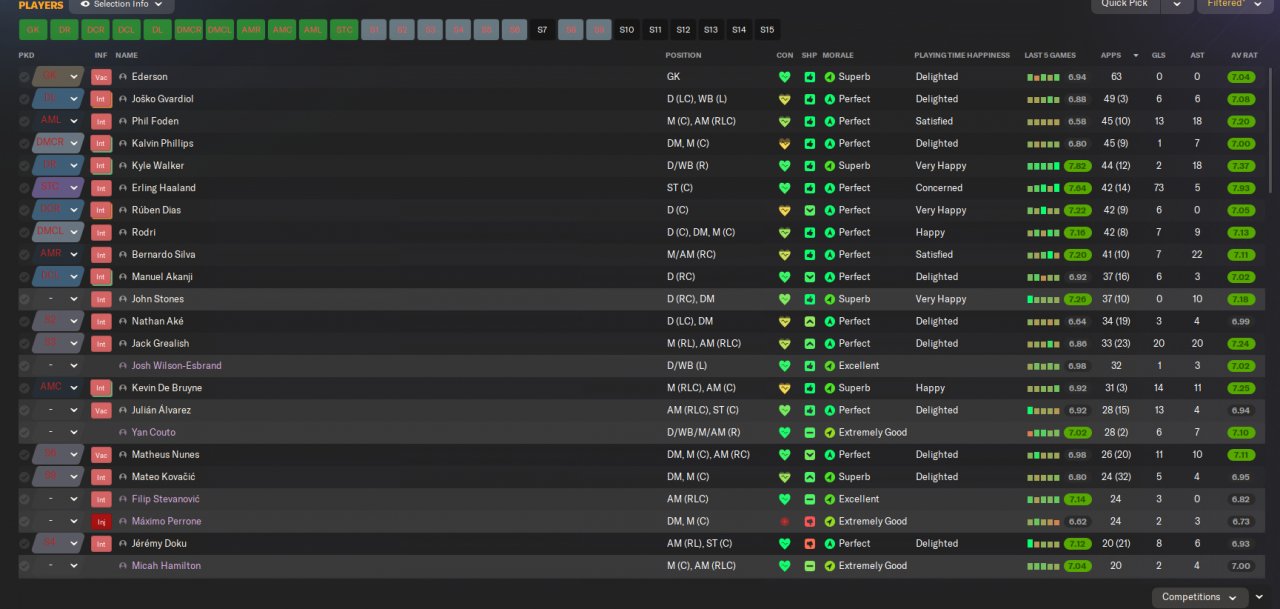Click Erling Haaland's 7.93 average rating pill
The image size is (1280, 609).
click(1241, 188)
